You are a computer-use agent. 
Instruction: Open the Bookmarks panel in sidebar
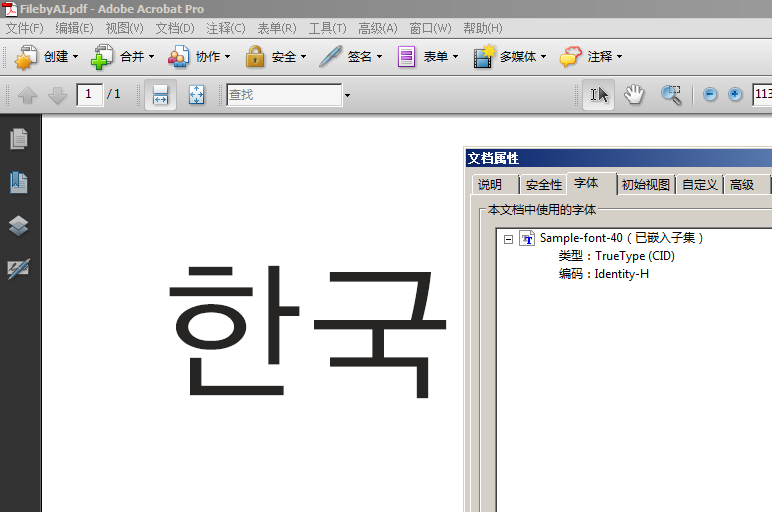(x=19, y=183)
